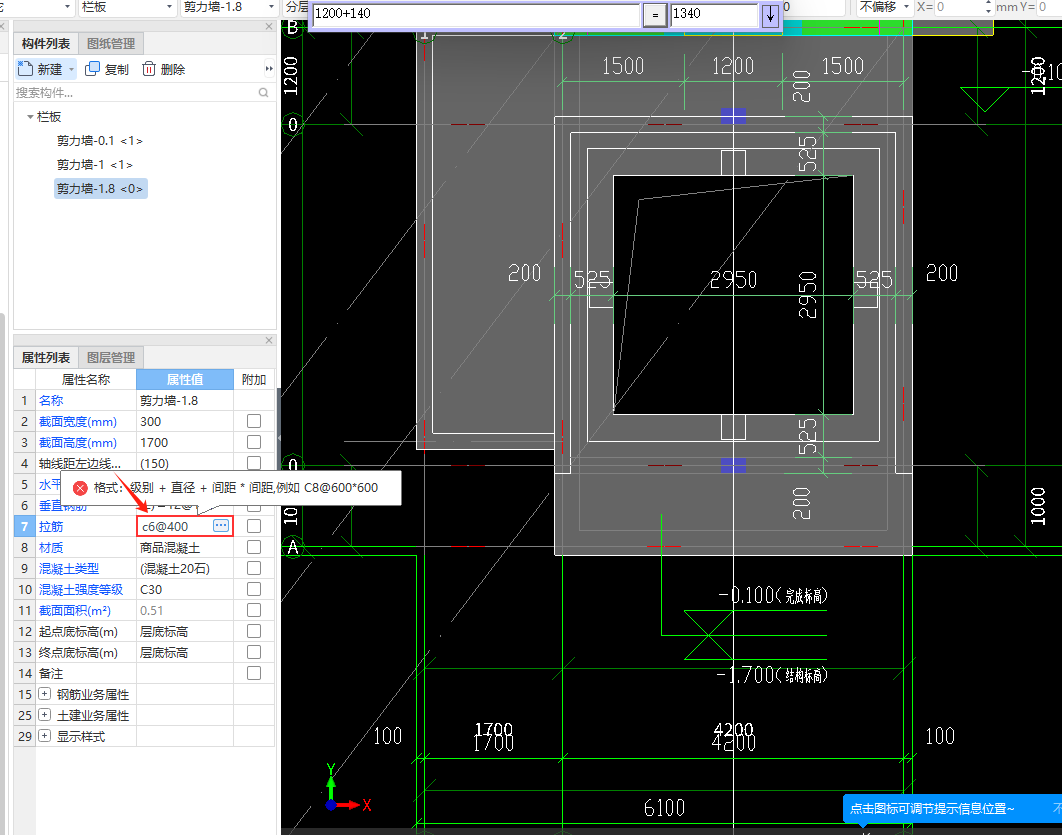Click the 复制 (Copy) component icon
Viewport: 1062px width, 835px height.
pos(93,68)
